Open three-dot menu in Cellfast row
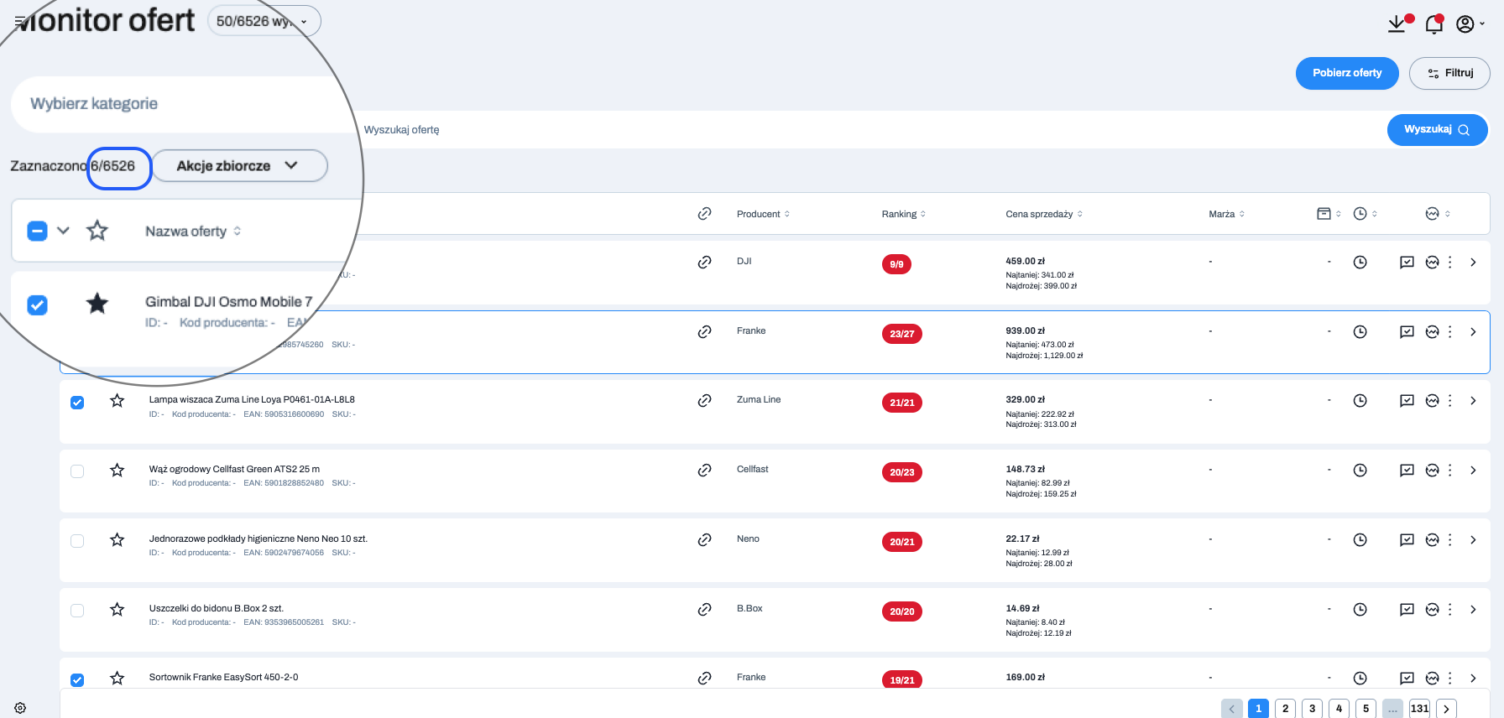The height and width of the screenshot is (718, 1504). tap(1450, 470)
